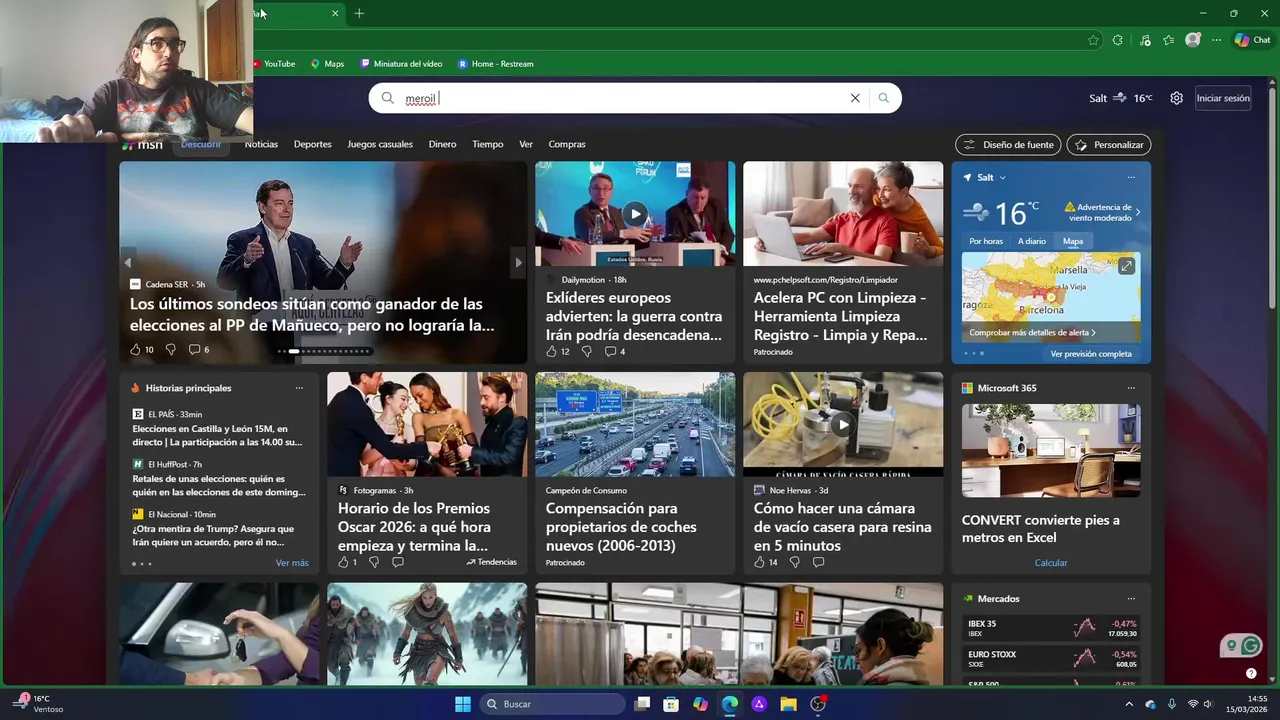Screen dimensions: 1280x720
Task: Open File Explorer from taskbar
Action: pyautogui.click(x=788, y=704)
